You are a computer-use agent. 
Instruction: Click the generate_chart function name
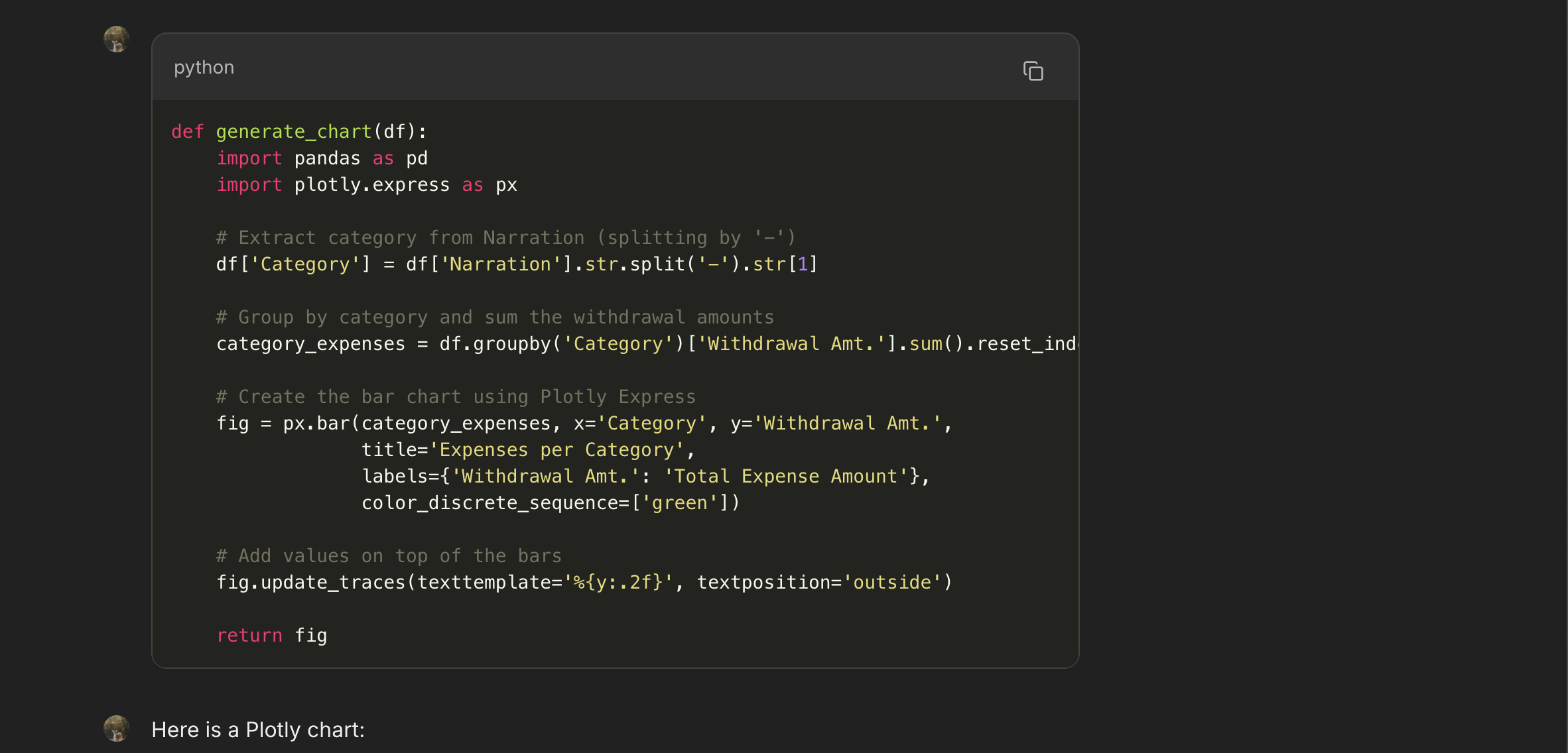coord(293,131)
